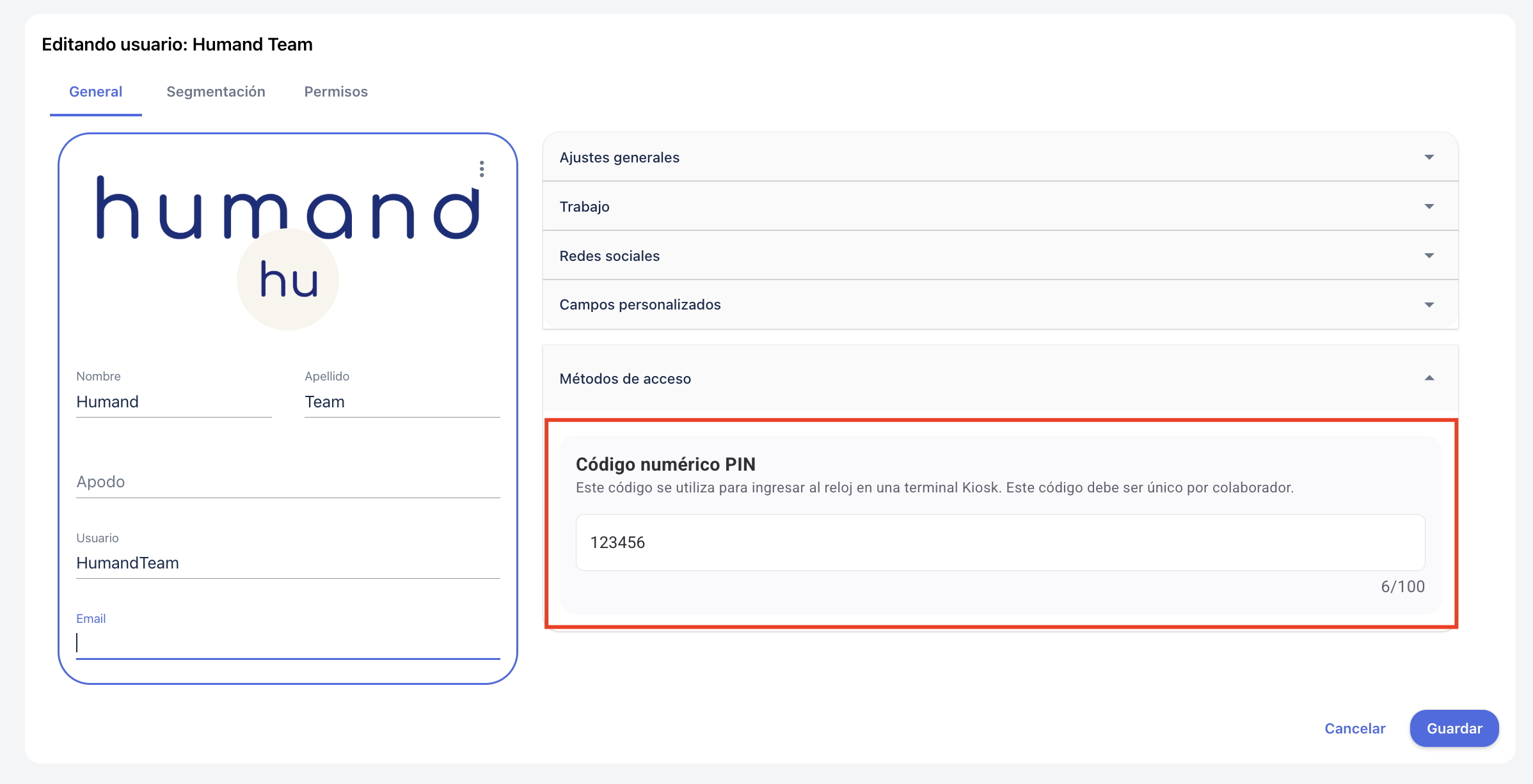The height and width of the screenshot is (784, 1533).
Task: Switch to the General tab
Action: [x=96, y=91]
